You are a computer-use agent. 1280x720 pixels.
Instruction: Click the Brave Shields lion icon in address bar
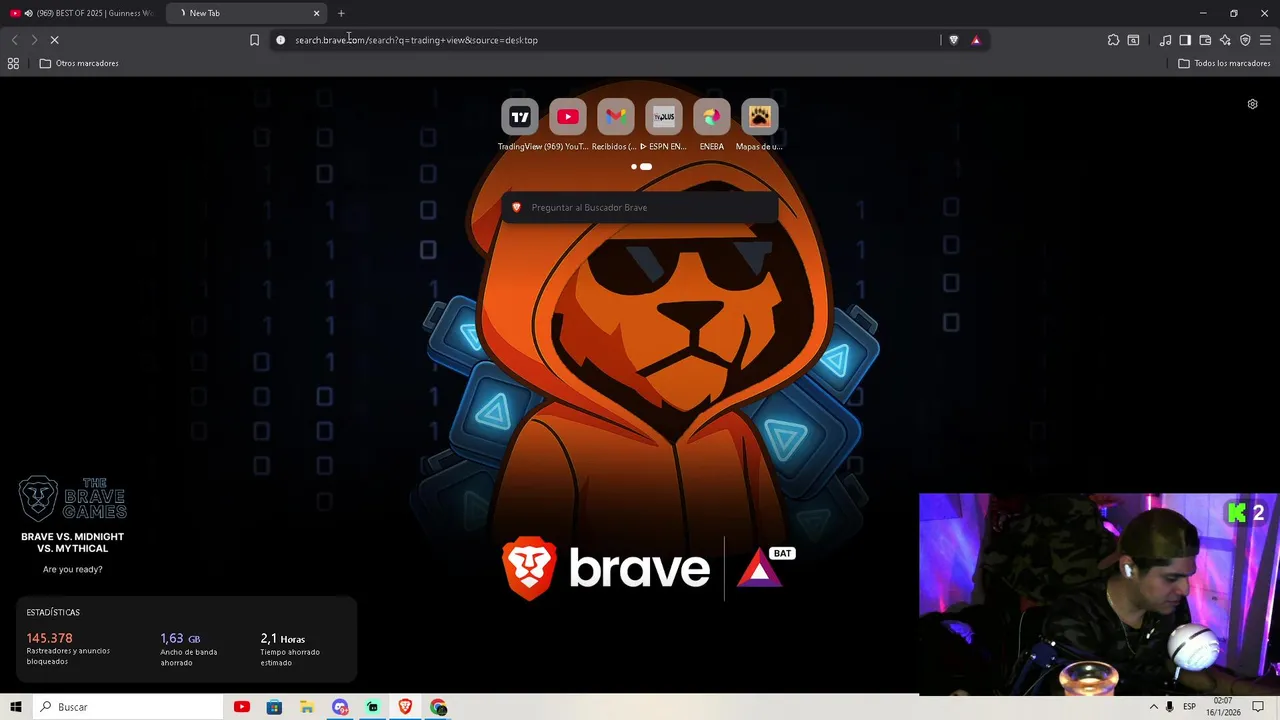[953, 40]
